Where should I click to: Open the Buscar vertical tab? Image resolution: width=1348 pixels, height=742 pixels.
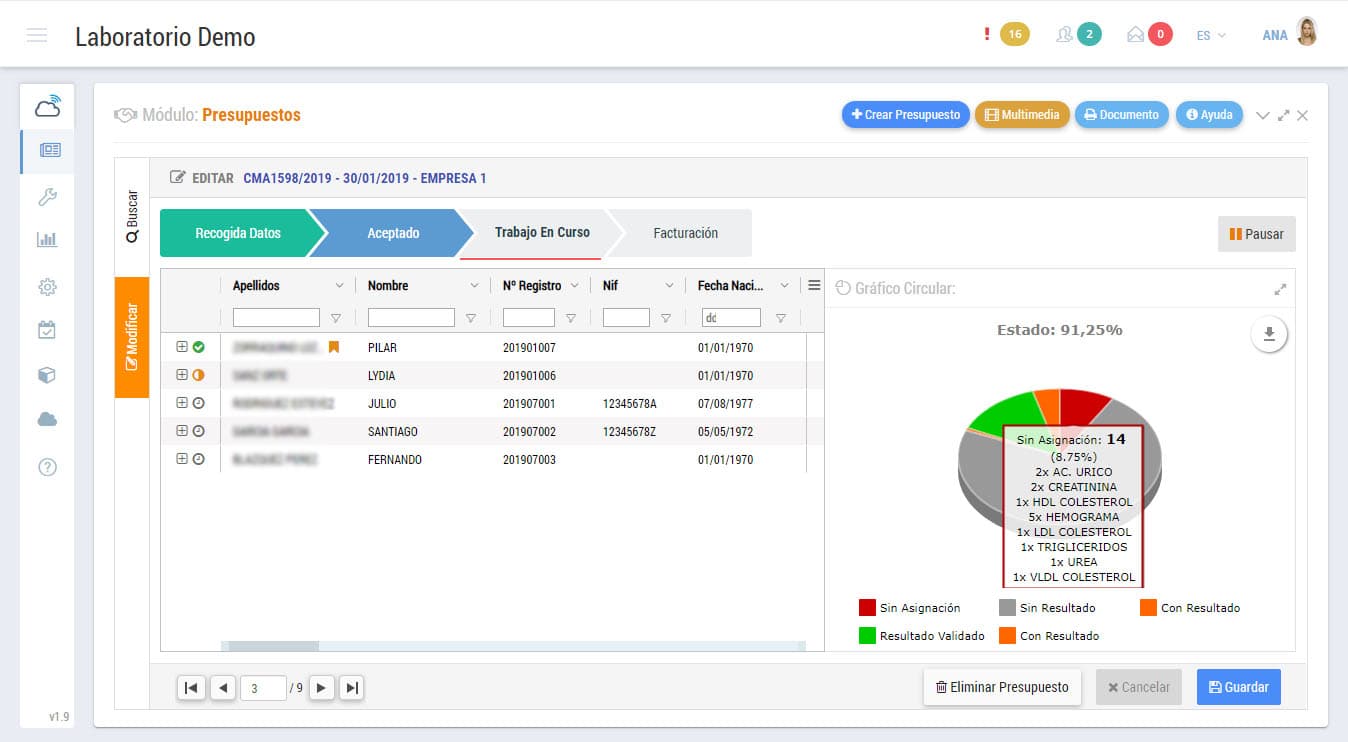(x=132, y=217)
